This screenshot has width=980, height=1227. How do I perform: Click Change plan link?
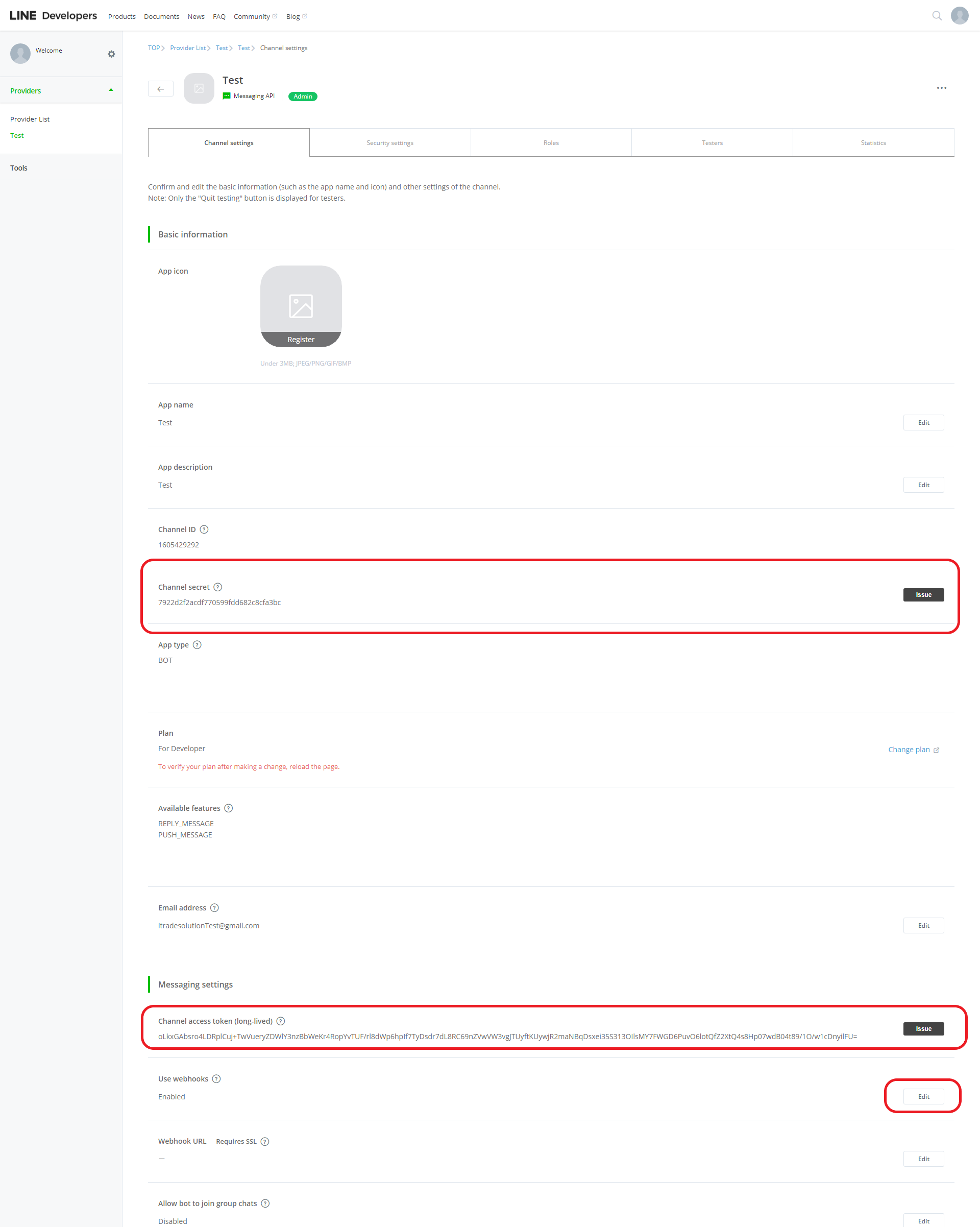(x=914, y=750)
